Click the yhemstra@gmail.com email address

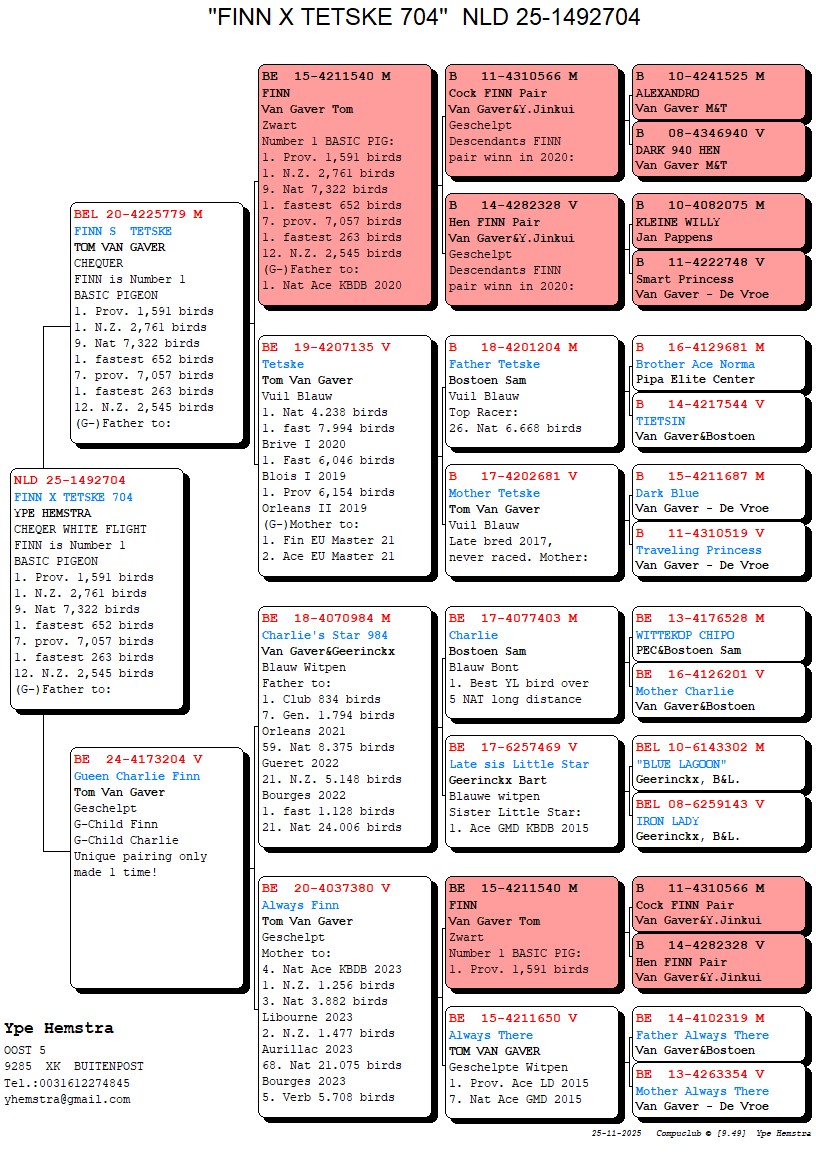point(66,1099)
